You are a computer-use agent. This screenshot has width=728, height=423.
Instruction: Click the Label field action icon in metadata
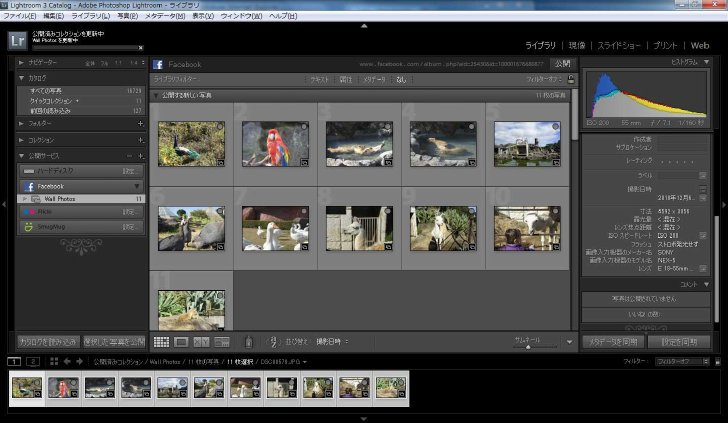pos(702,176)
